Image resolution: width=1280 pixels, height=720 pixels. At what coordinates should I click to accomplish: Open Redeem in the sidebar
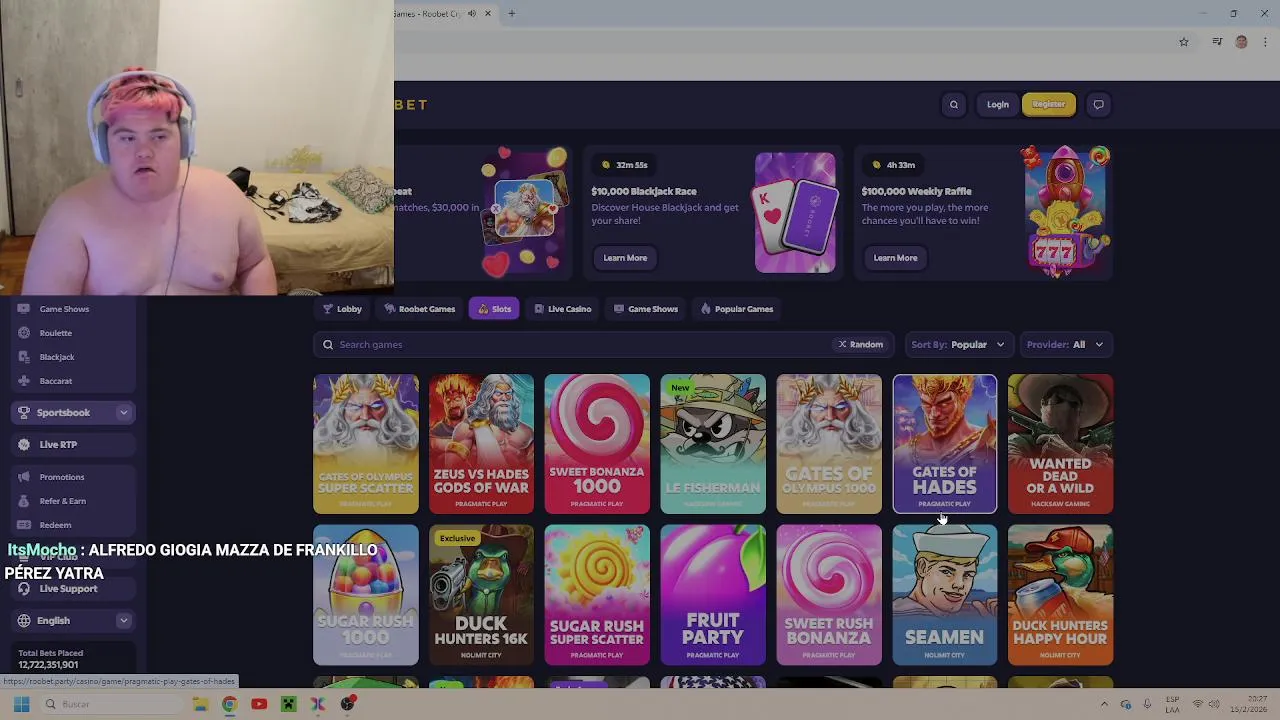55,525
